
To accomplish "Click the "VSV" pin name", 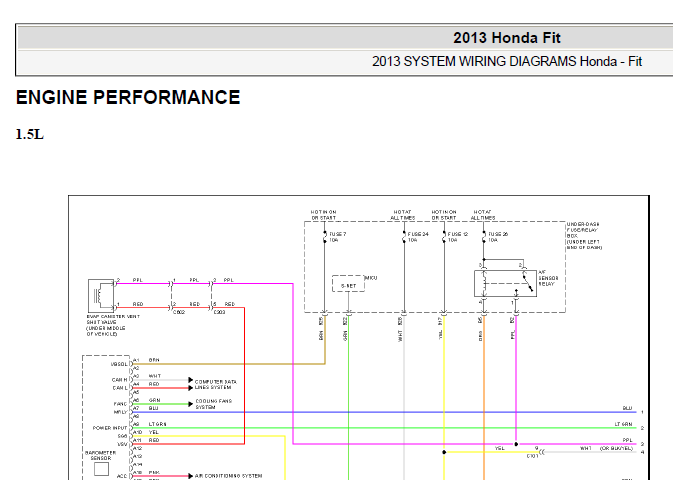I will click(122, 444).
